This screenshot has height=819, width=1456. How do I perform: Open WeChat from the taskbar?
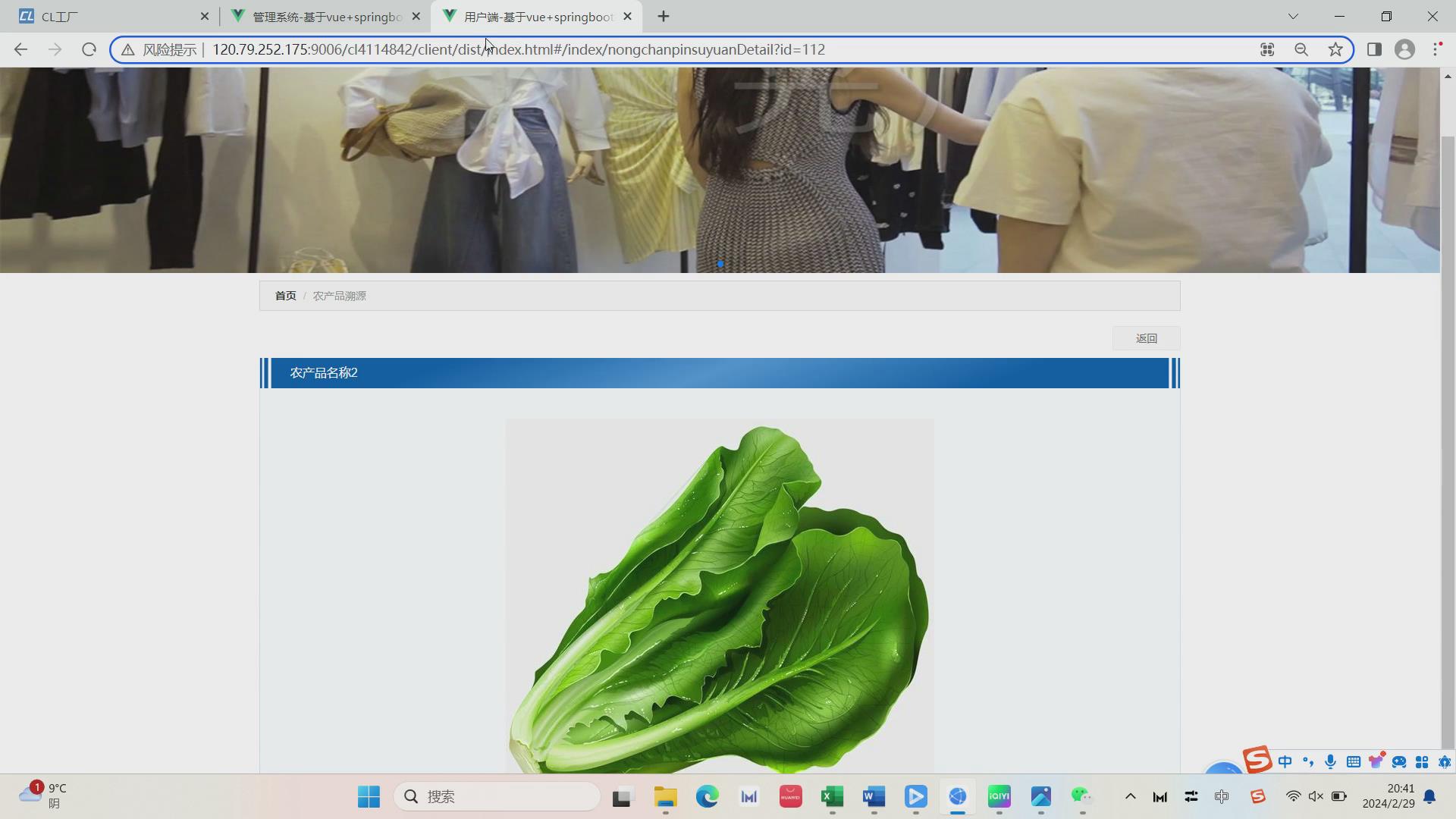(x=1081, y=796)
